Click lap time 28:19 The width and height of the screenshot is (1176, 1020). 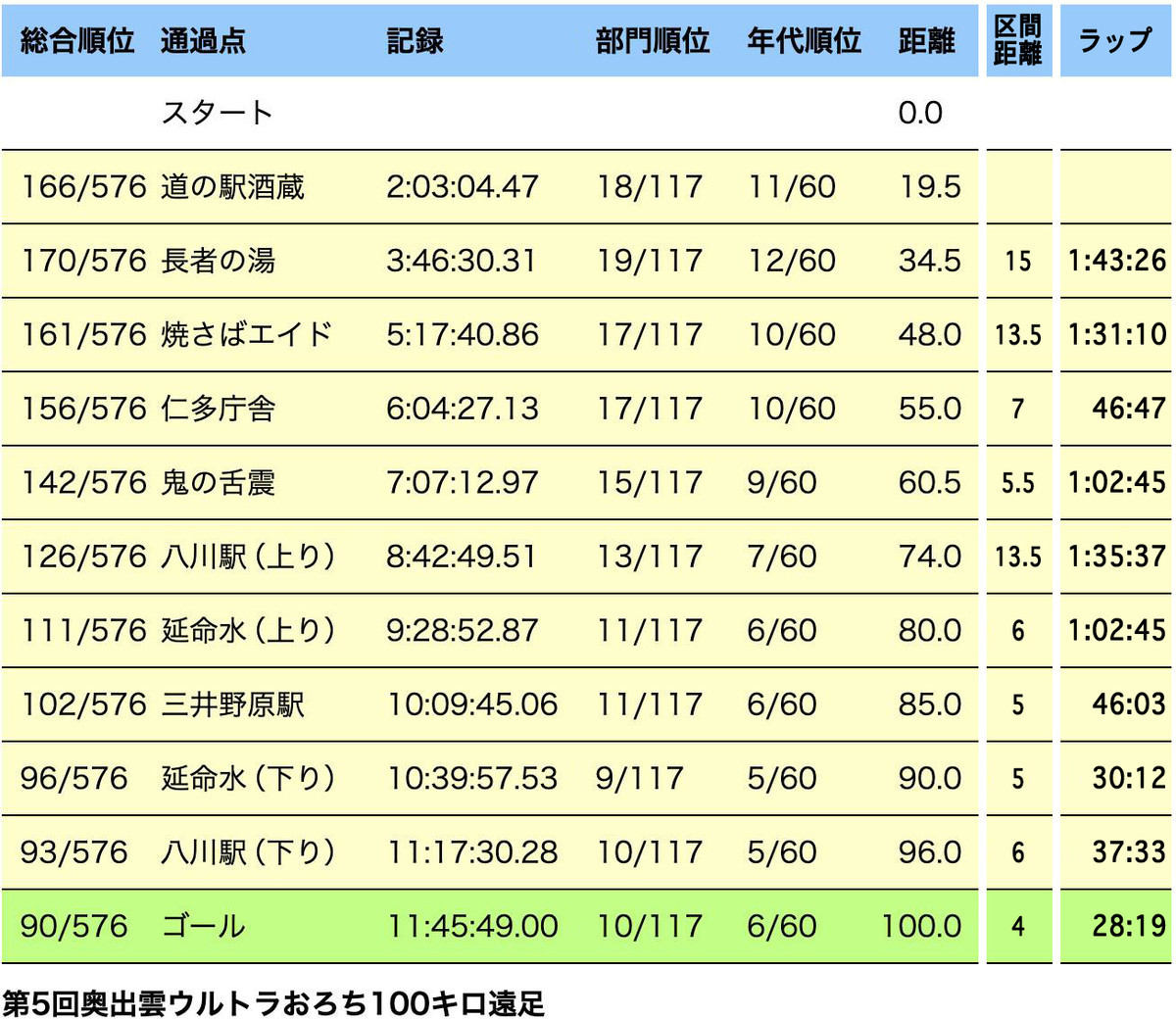point(1129,926)
